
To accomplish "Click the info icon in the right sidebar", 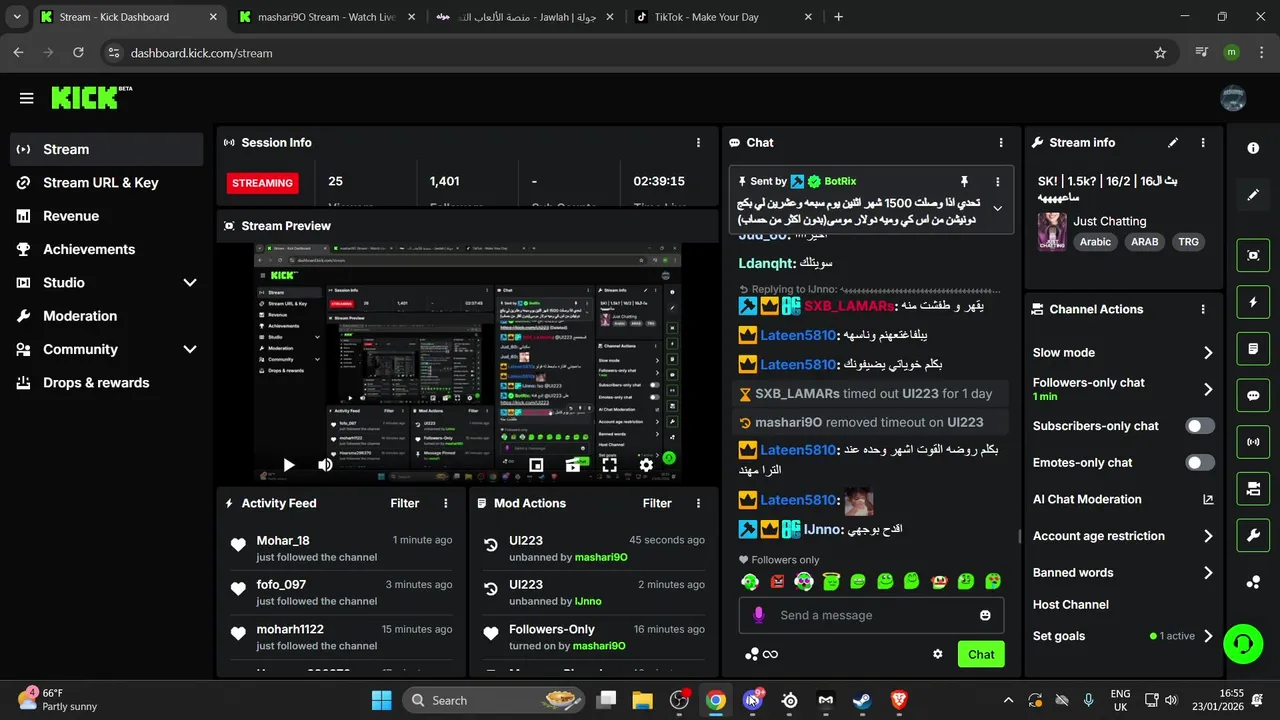I will coord(1253,148).
